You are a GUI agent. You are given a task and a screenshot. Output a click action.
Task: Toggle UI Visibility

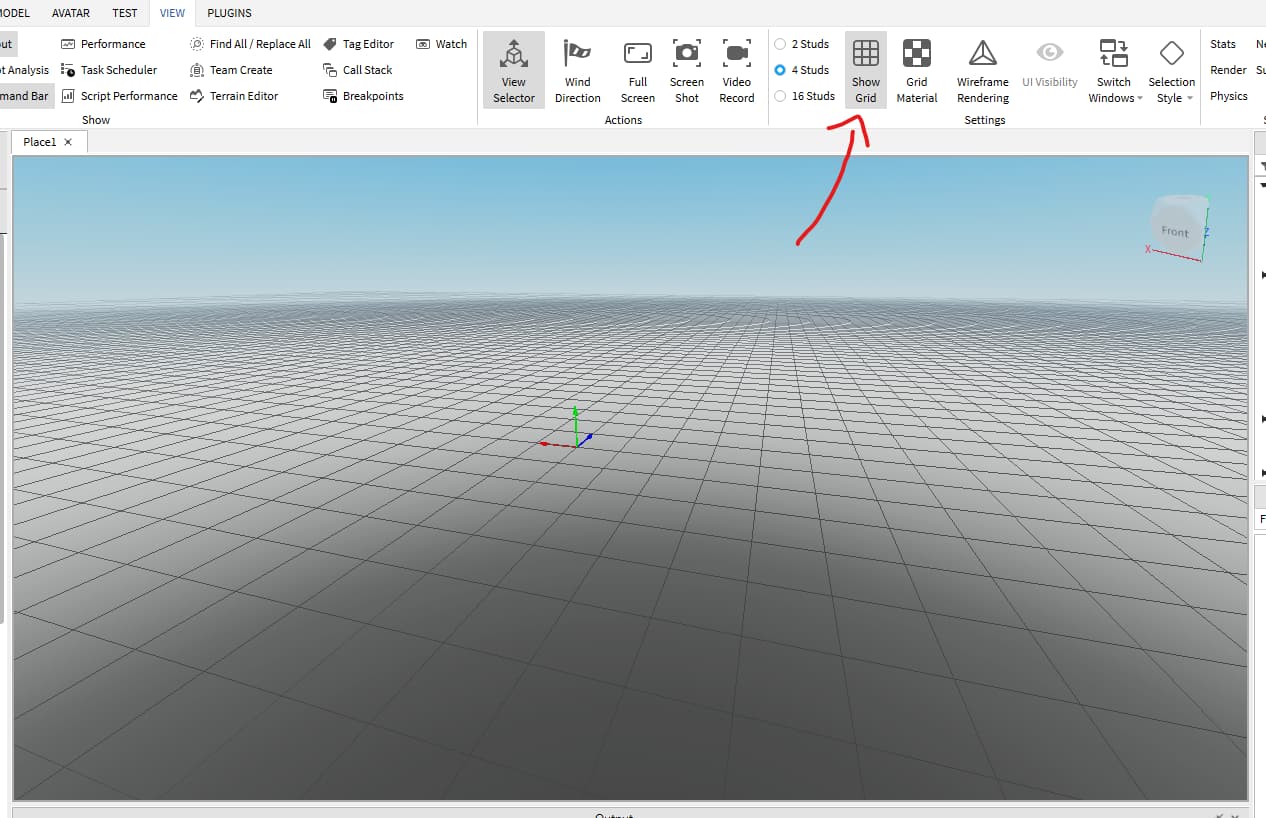pos(1049,69)
